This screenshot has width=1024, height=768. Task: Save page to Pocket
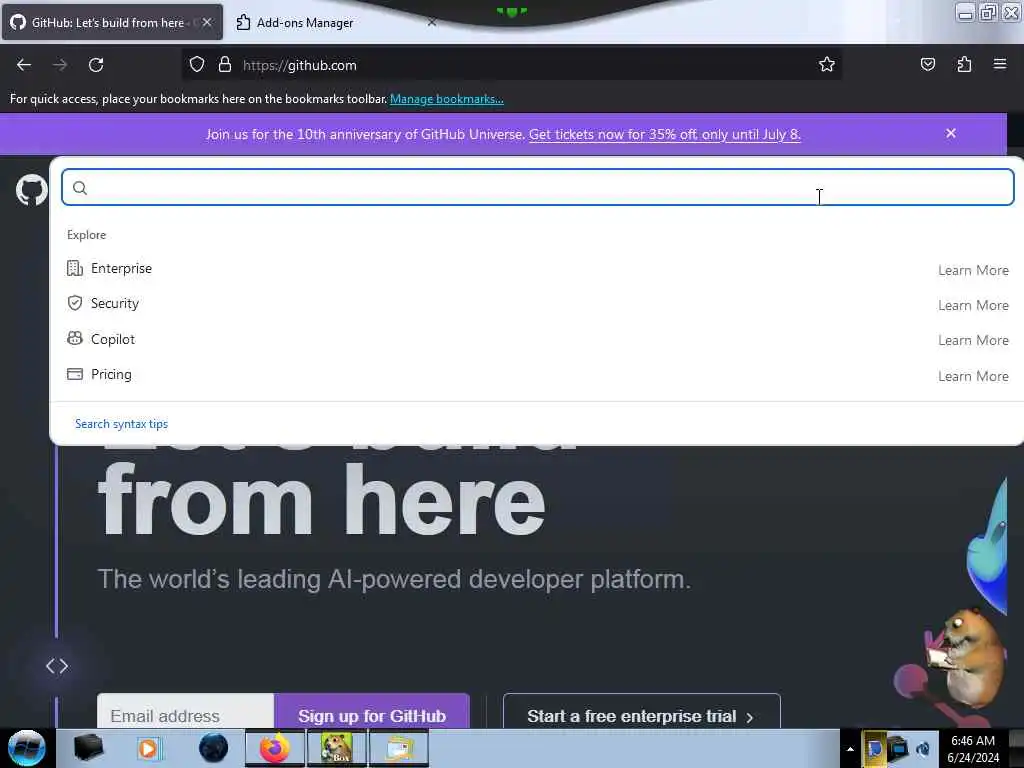coord(927,65)
